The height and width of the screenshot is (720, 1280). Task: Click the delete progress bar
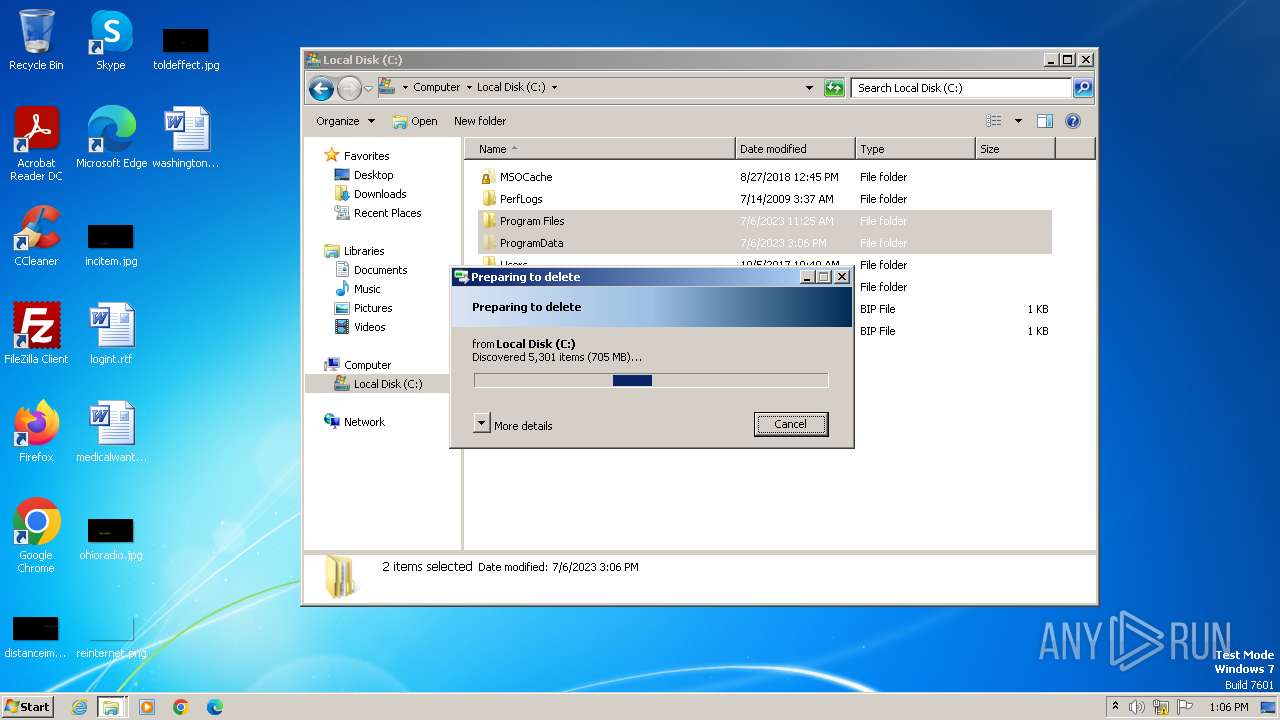tap(651, 380)
